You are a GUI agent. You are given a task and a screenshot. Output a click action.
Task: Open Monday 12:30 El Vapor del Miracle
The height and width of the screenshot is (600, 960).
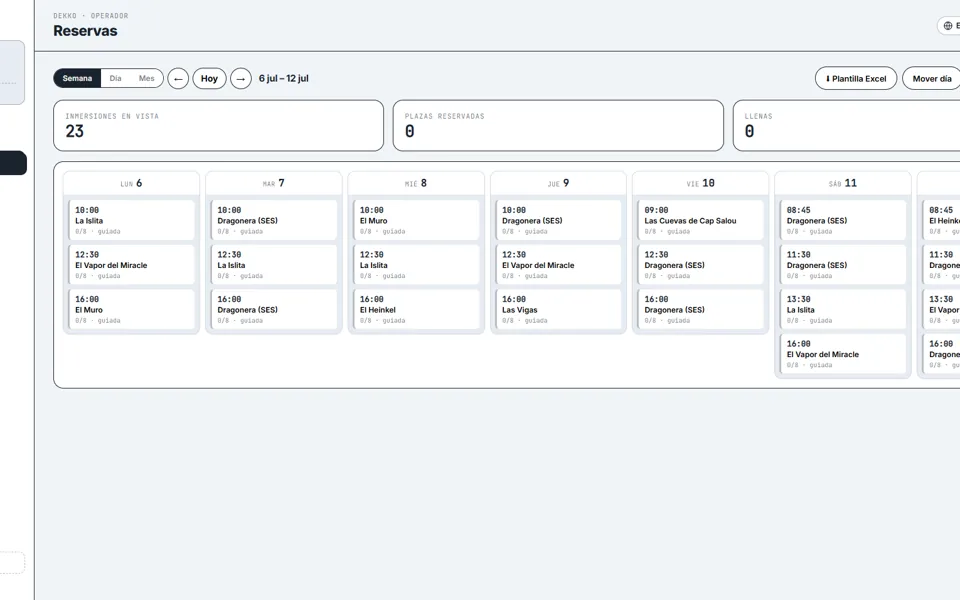131,264
